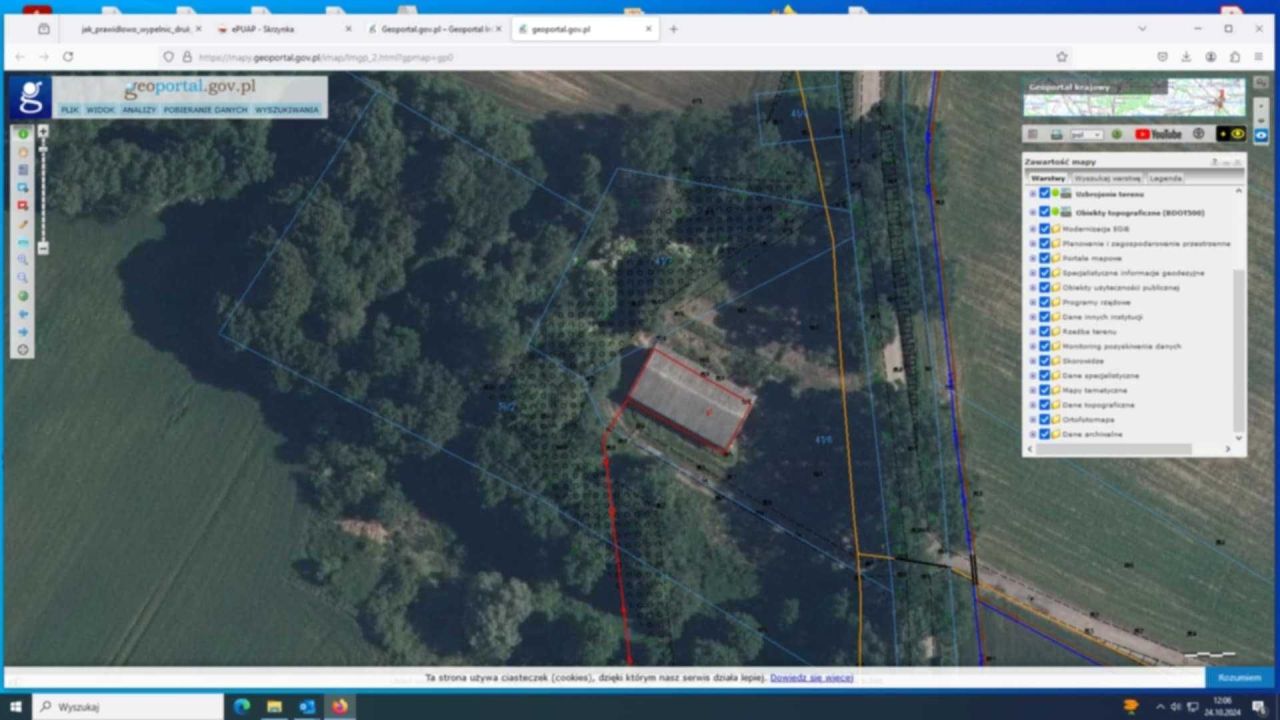Click the blue eye accessibility icon
The image size is (1280, 720).
click(x=1261, y=134)
